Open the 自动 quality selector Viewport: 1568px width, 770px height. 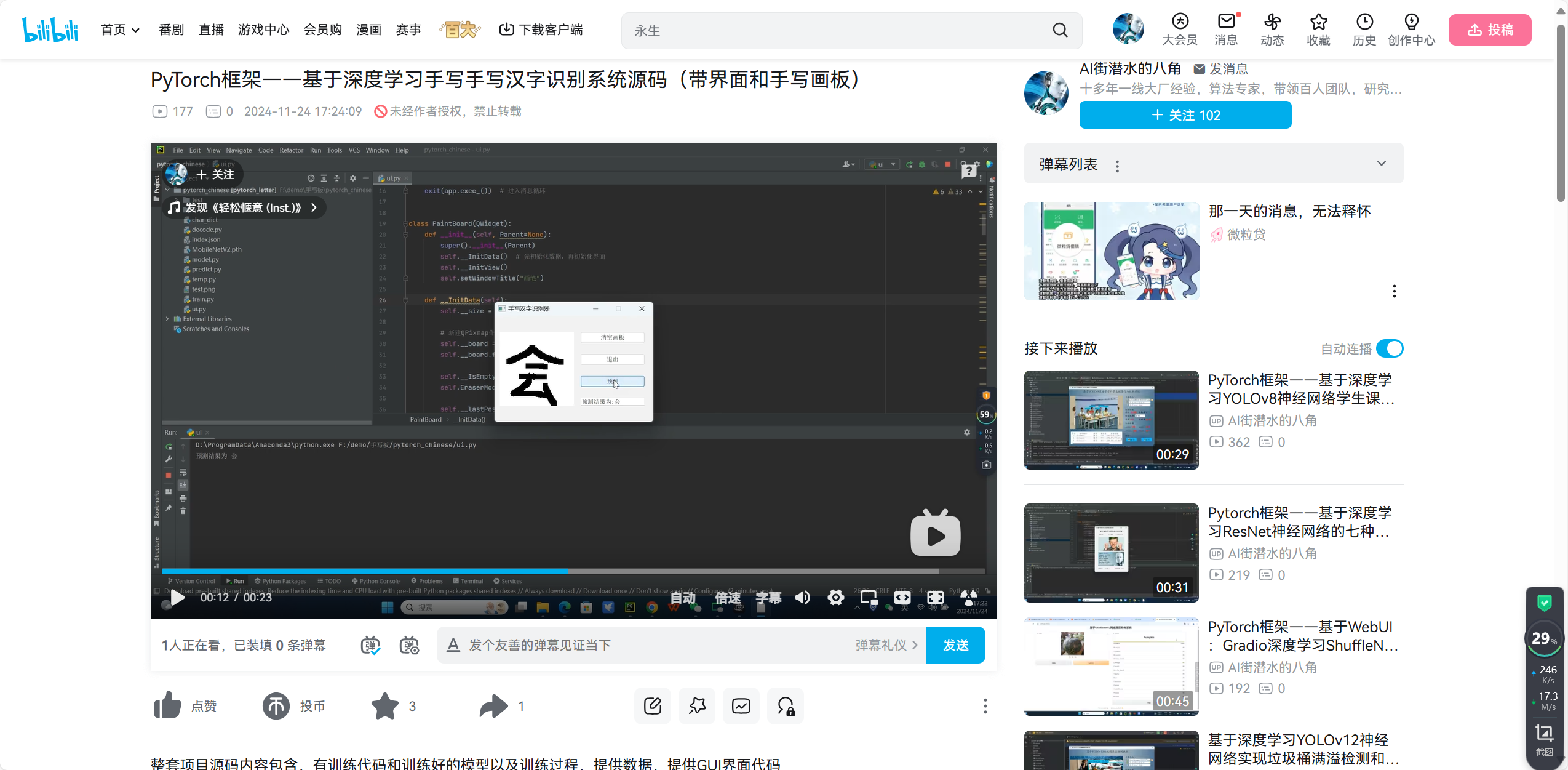(x=682, y=597)
